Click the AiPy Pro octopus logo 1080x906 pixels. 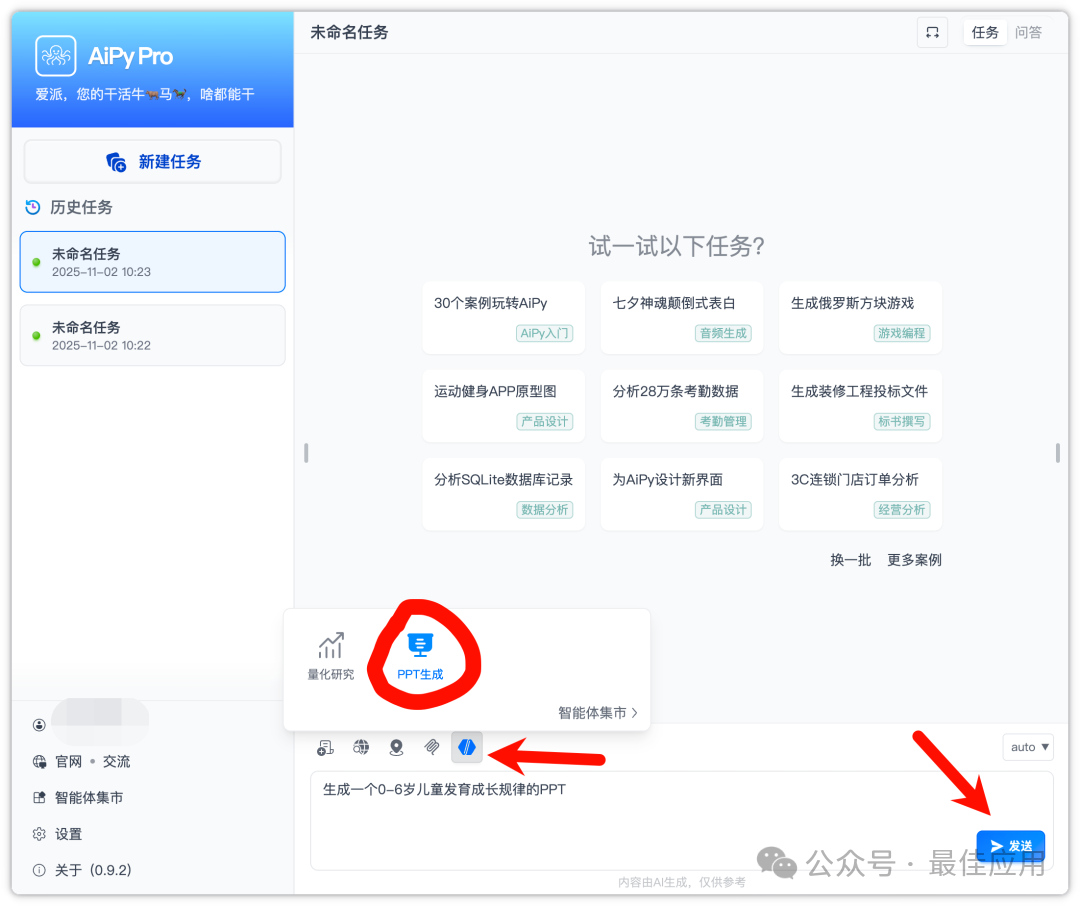[x=55, y=55]
